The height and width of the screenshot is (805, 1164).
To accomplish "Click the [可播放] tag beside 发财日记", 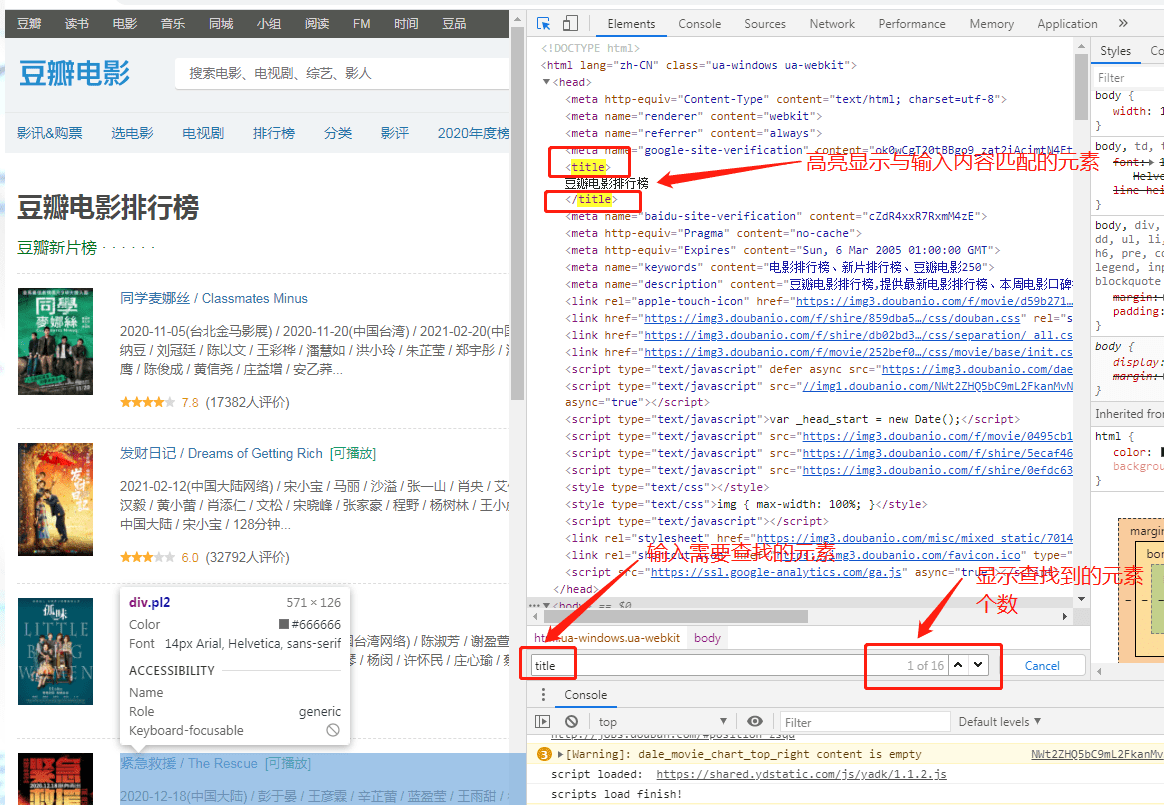I will tap(353, 453).
